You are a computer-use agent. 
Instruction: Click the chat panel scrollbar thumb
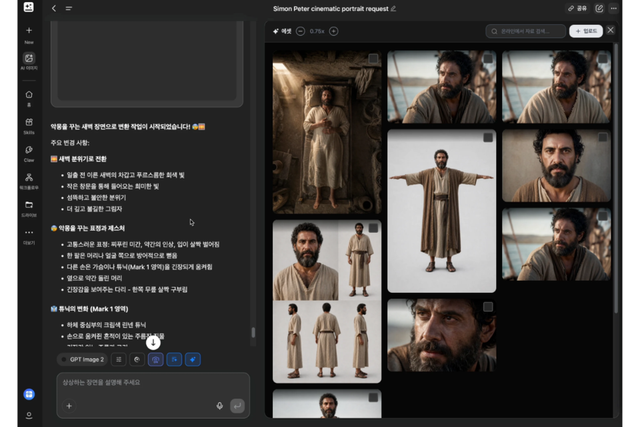[x=253, y=333]
